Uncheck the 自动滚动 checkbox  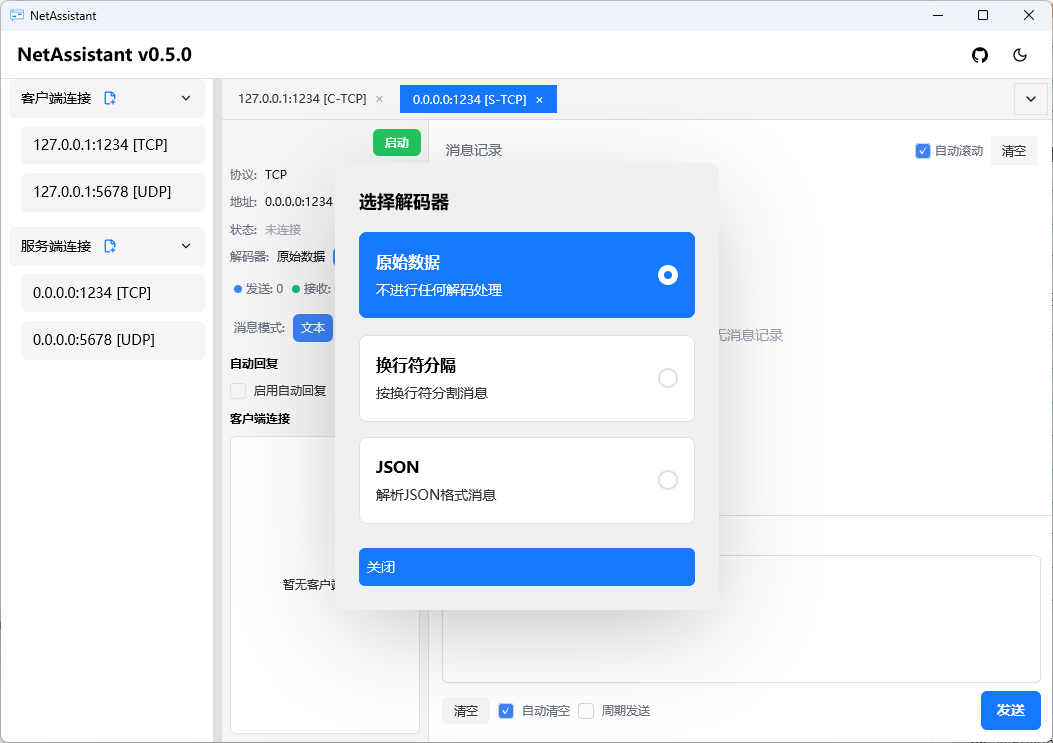pos(922,150)
